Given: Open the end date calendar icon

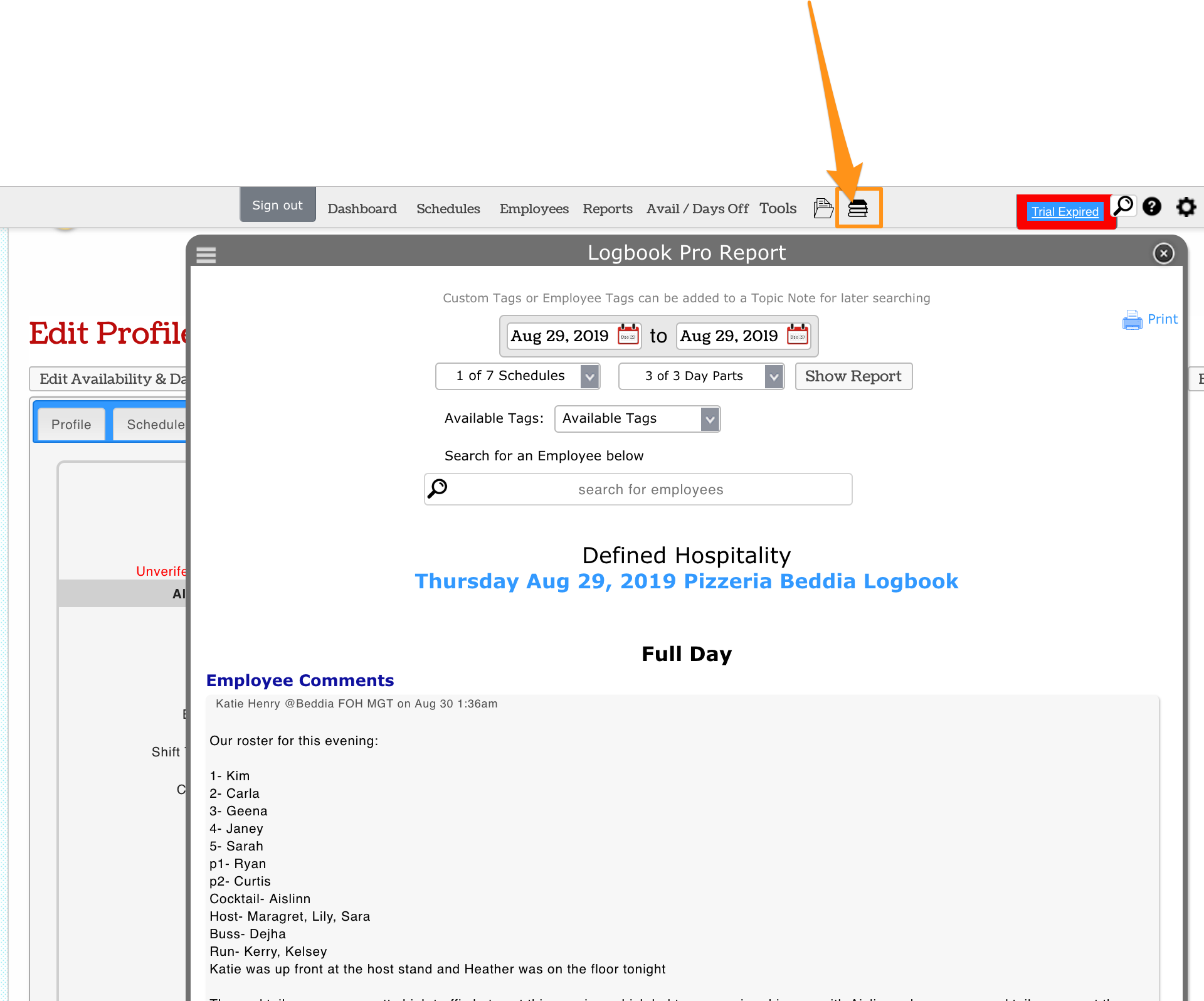Looking at the screenshot, I should point(798,335).
